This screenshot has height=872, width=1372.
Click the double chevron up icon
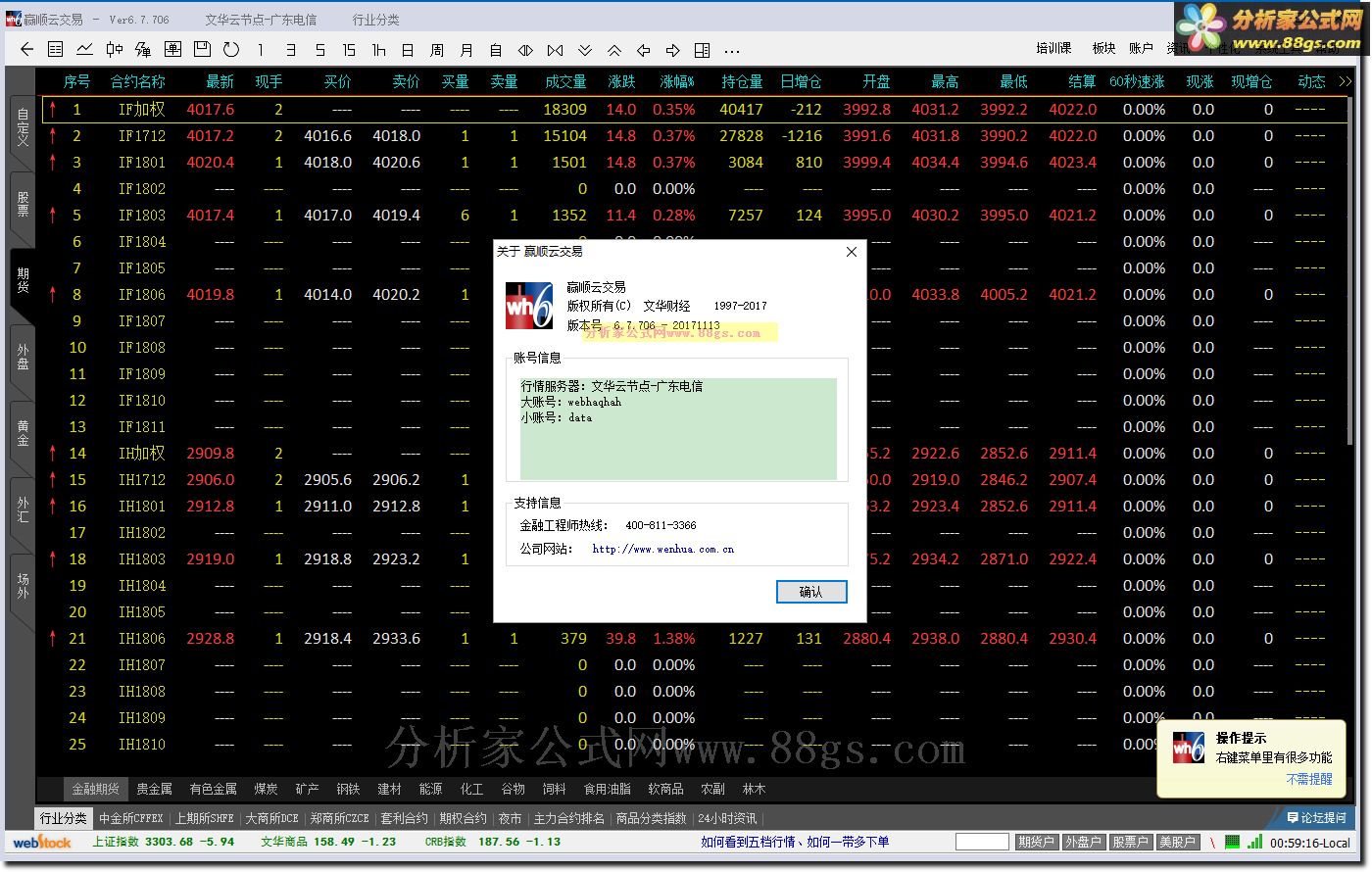[614, 49]
